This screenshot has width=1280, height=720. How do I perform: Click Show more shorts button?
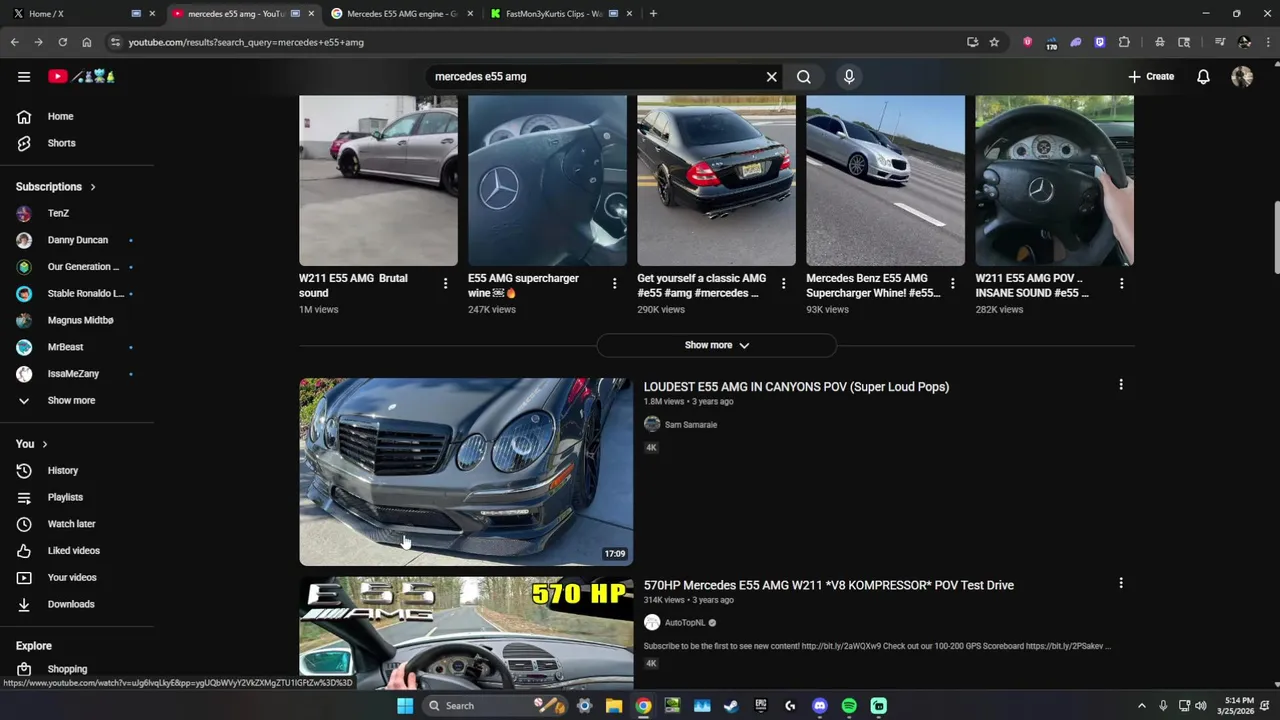[716, 345]
